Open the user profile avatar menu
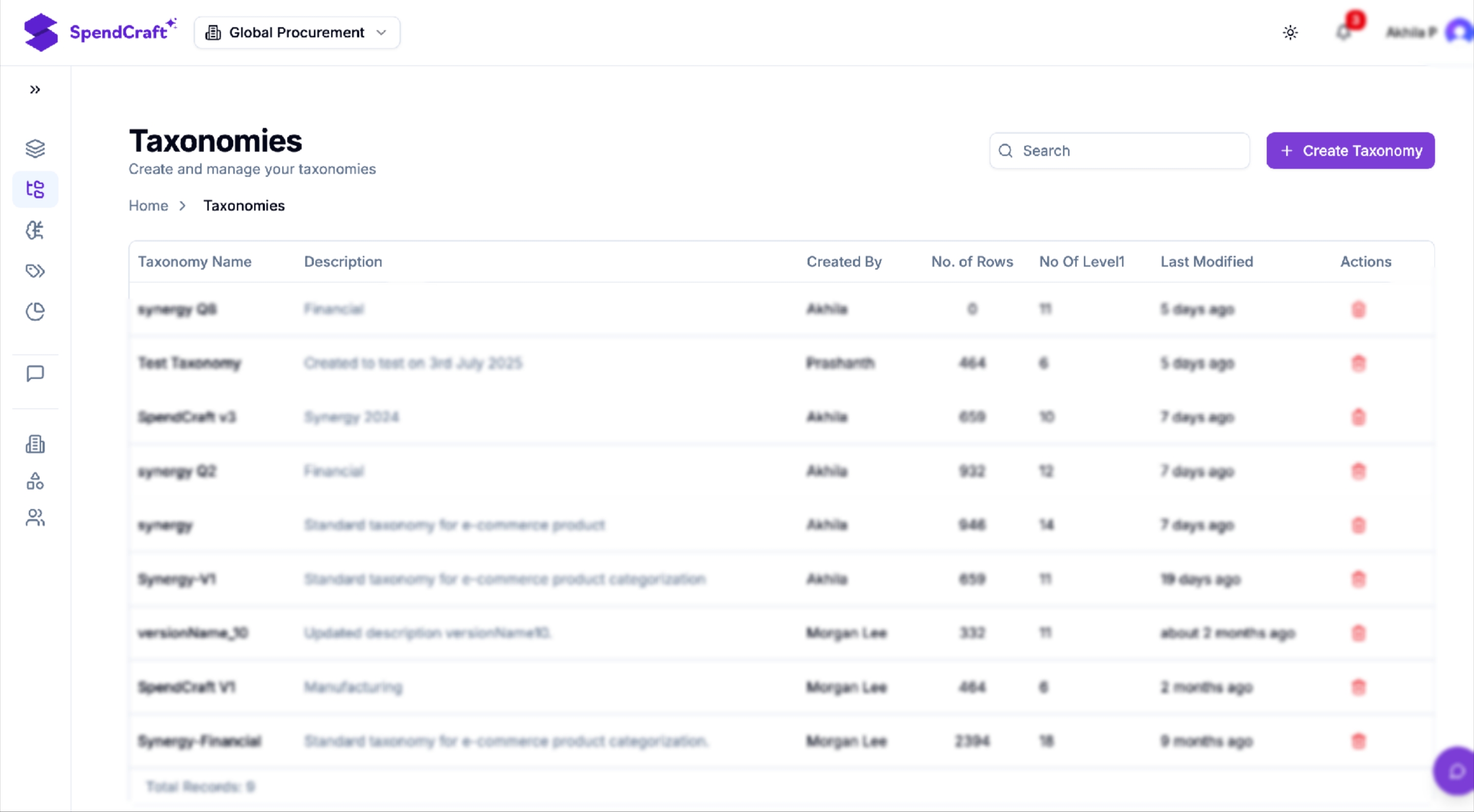 1458,33
